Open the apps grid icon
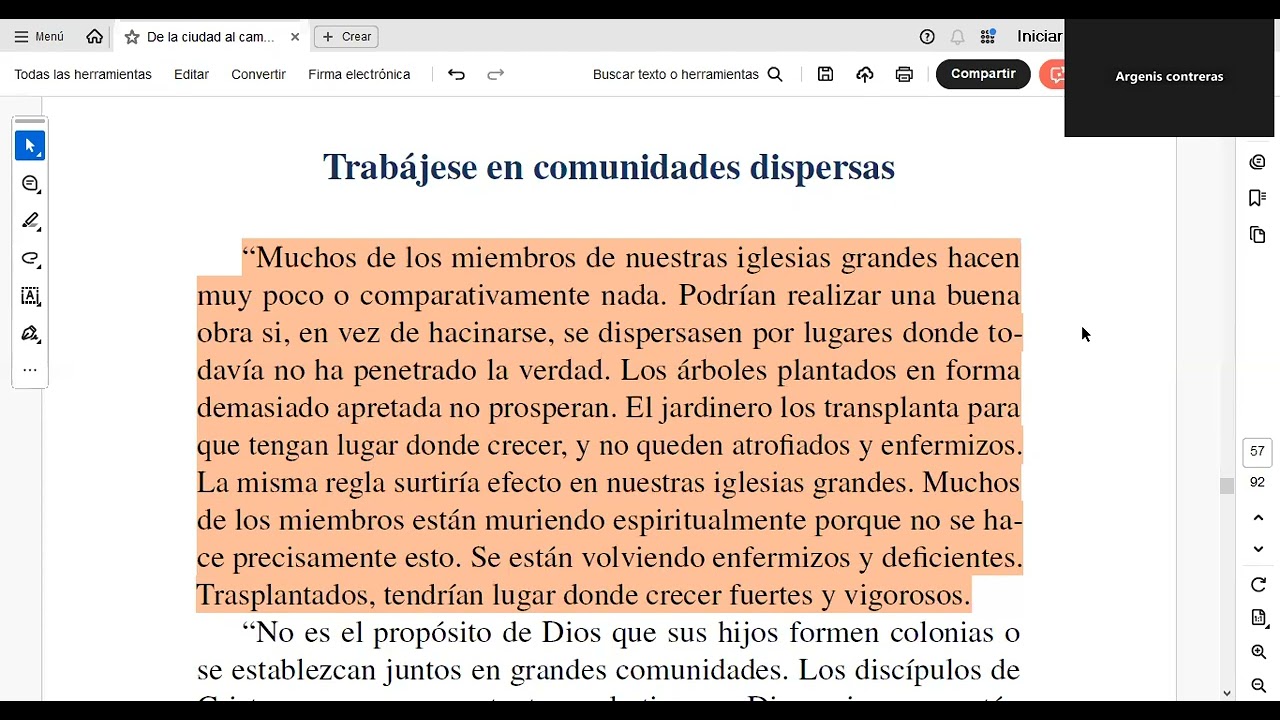 (988, 37)
